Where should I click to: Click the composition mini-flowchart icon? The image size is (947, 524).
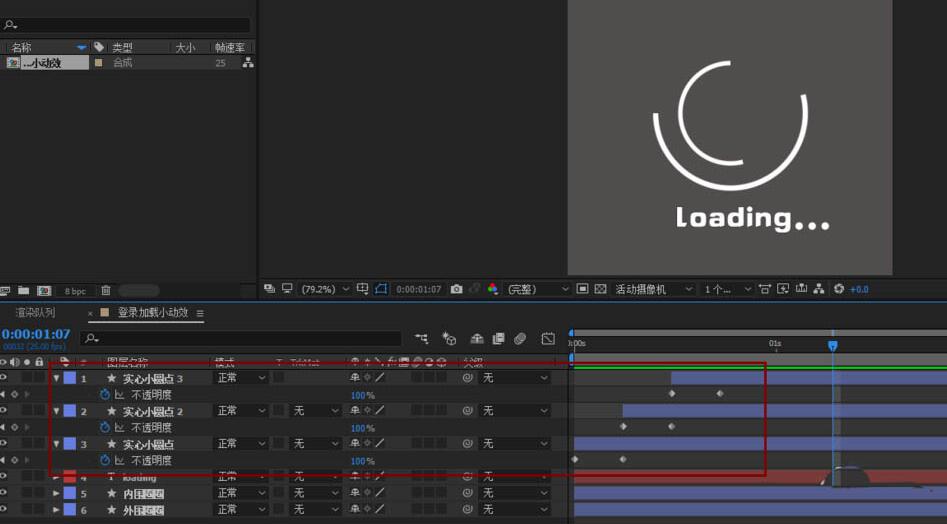(422, 339)
